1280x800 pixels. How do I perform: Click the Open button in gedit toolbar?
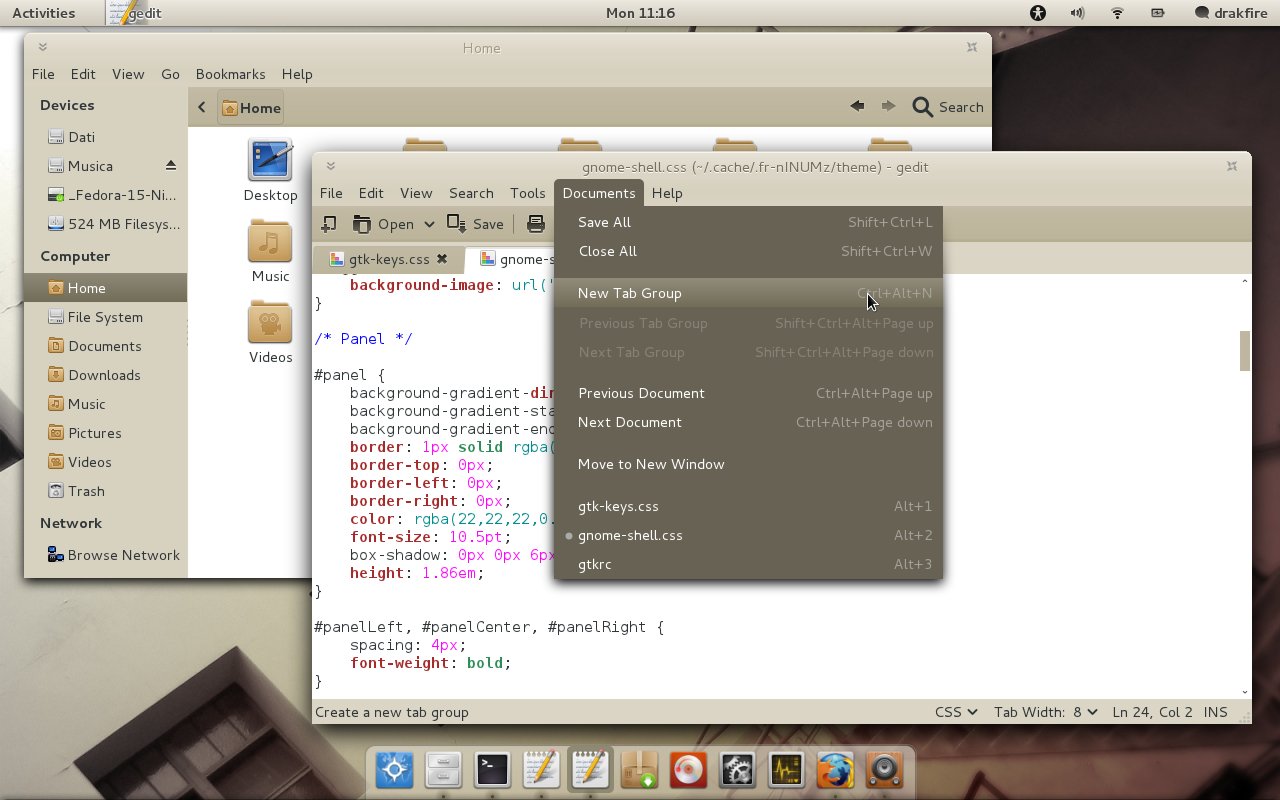click(382, 224)
